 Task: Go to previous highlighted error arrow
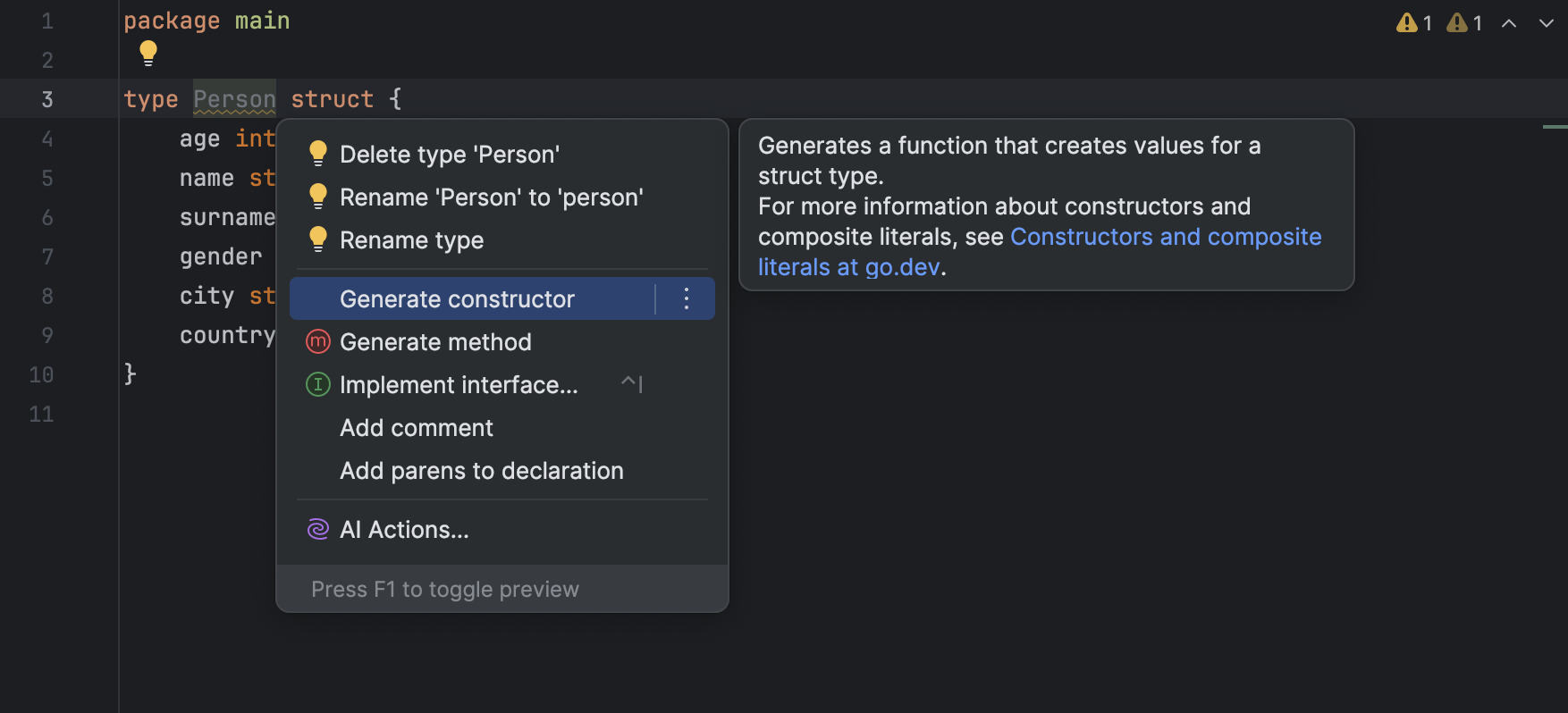point(1509,23)
